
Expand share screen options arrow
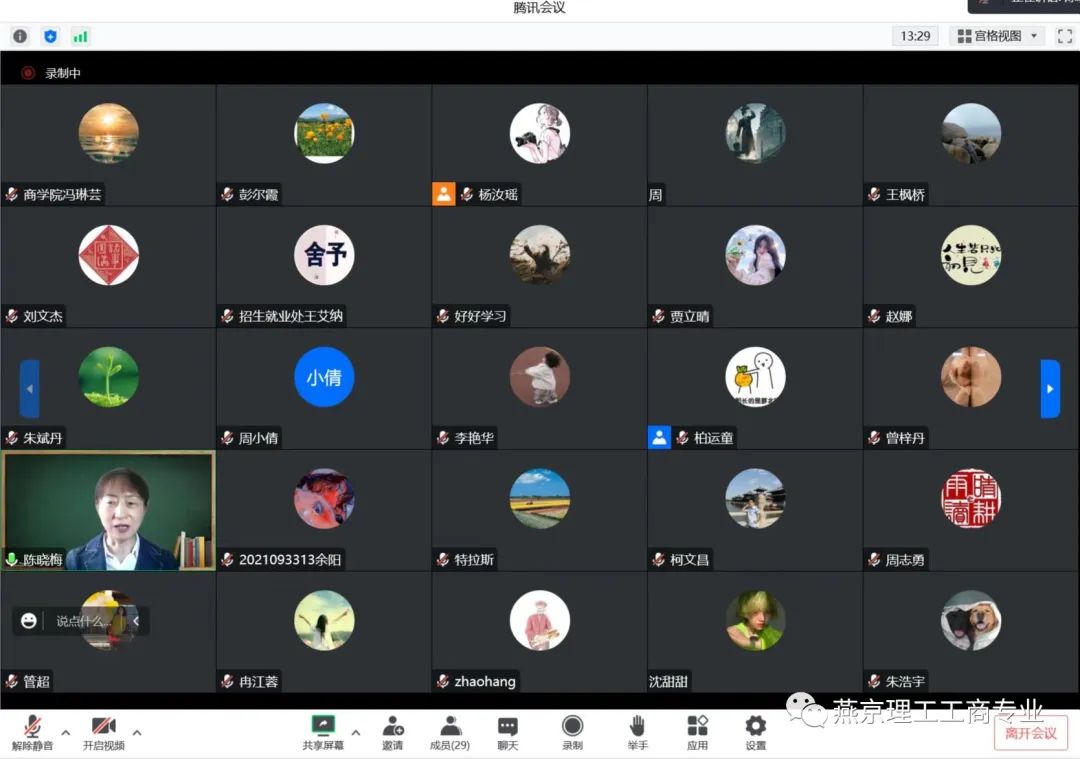coord(355,732)
